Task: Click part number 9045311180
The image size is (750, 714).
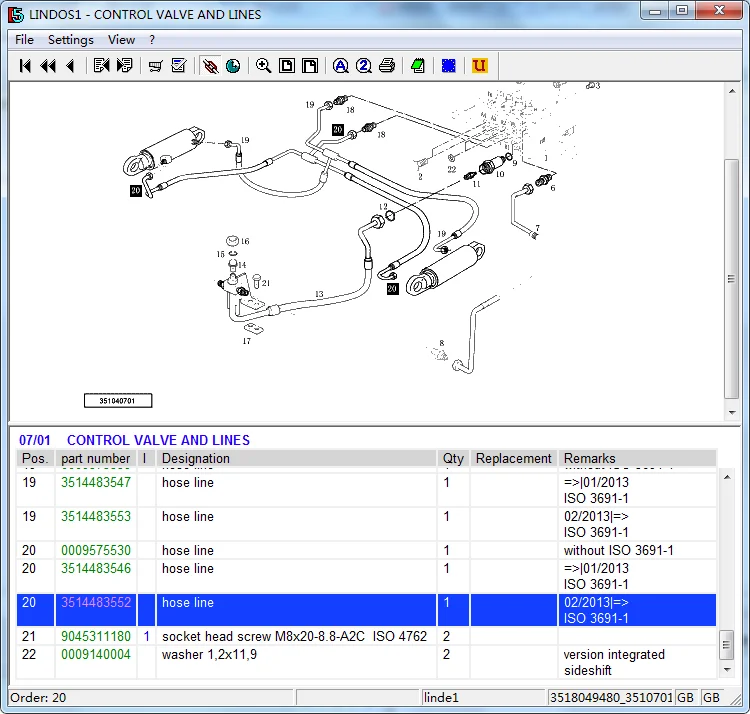Action: (x=96, y=637)
